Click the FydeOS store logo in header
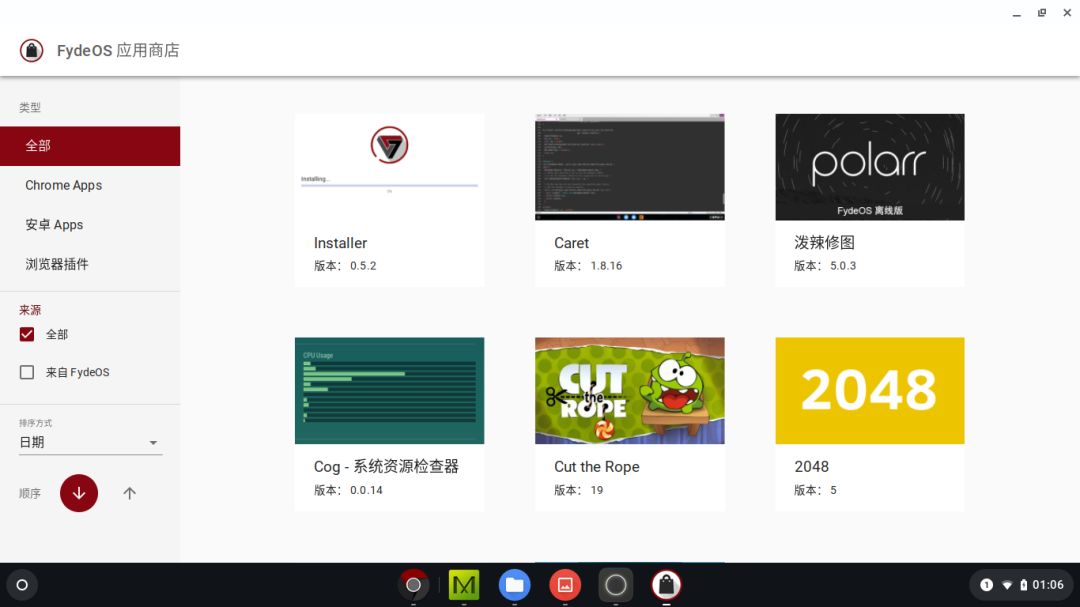Image resolution: width=1080 pixels, height=607 pixels. point(32,50)
